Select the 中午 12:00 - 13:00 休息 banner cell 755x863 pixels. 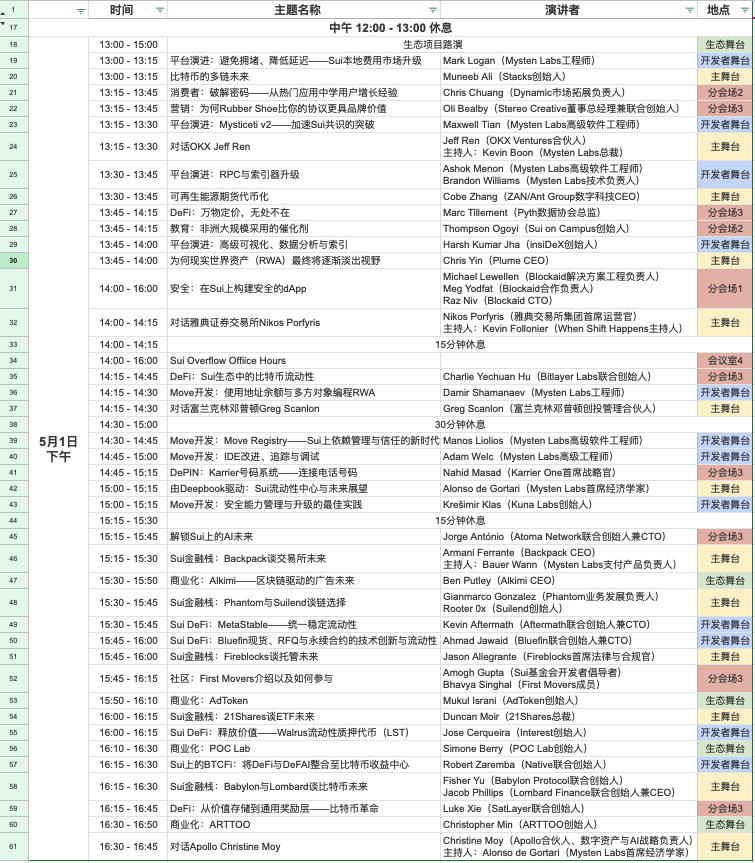coord(390,28)
